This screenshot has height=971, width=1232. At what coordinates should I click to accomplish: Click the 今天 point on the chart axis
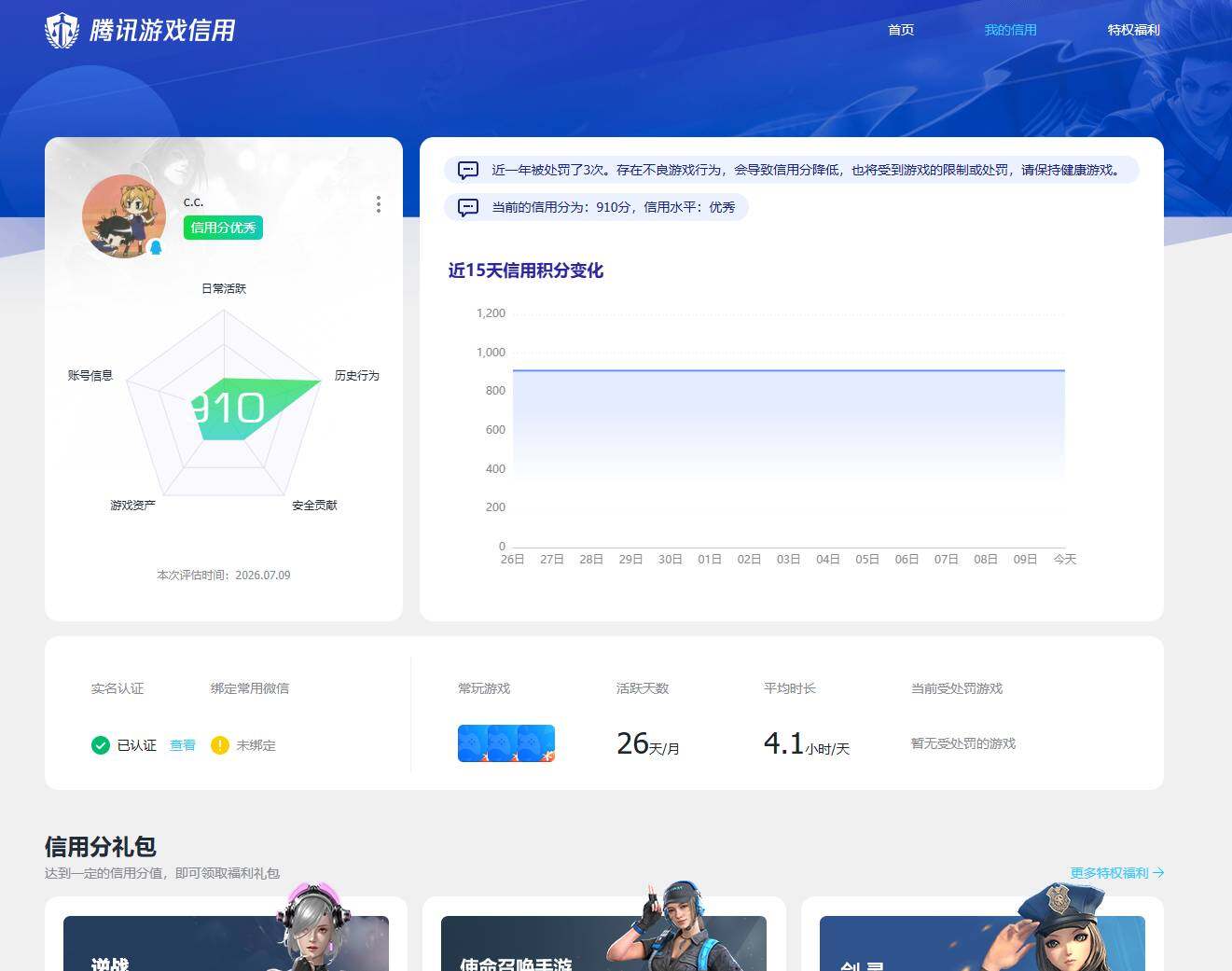[1065, 559]
